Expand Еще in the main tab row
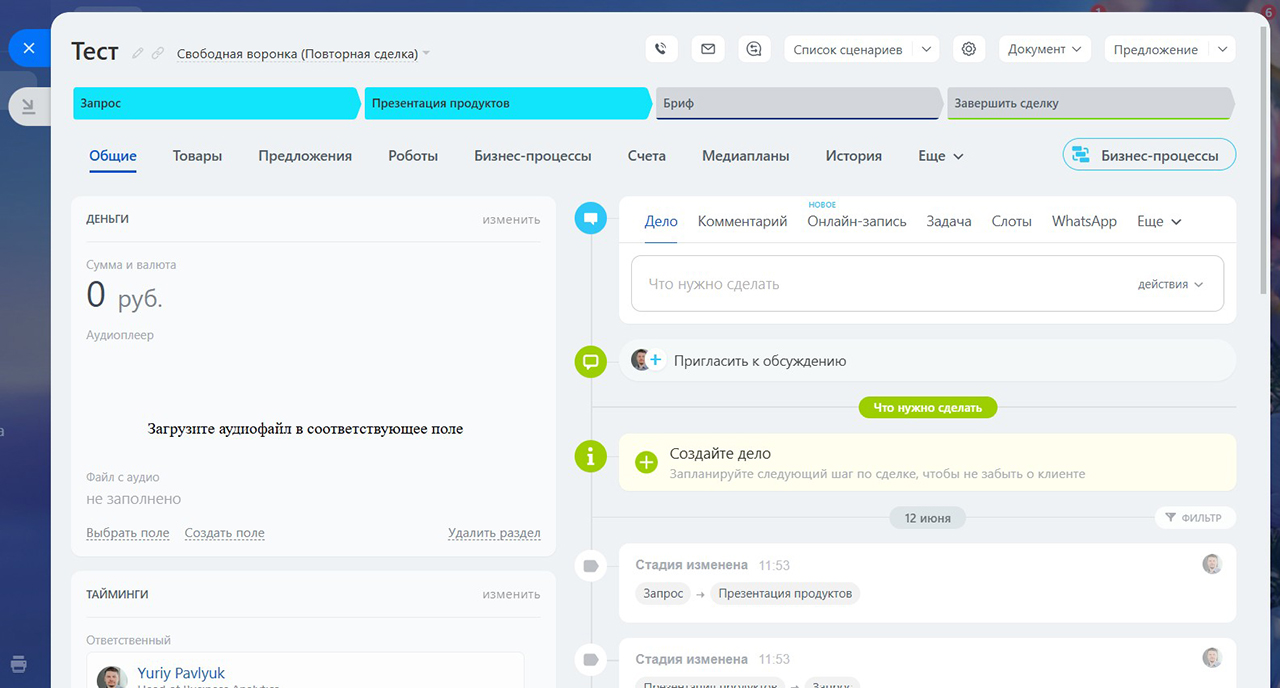The image size is (1280, 688). pyautogui.click(x=940, y=156)
